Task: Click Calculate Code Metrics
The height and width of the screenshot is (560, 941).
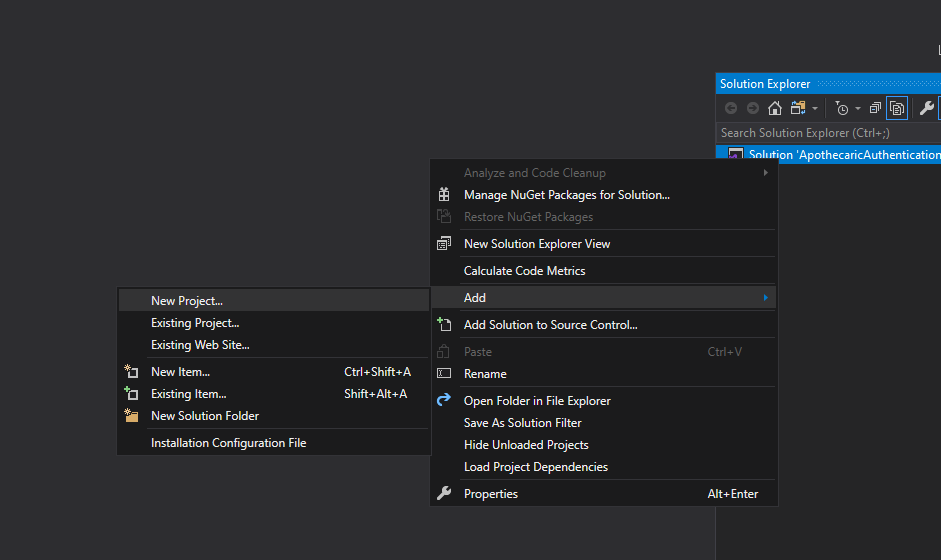Action: click(524, 271)
